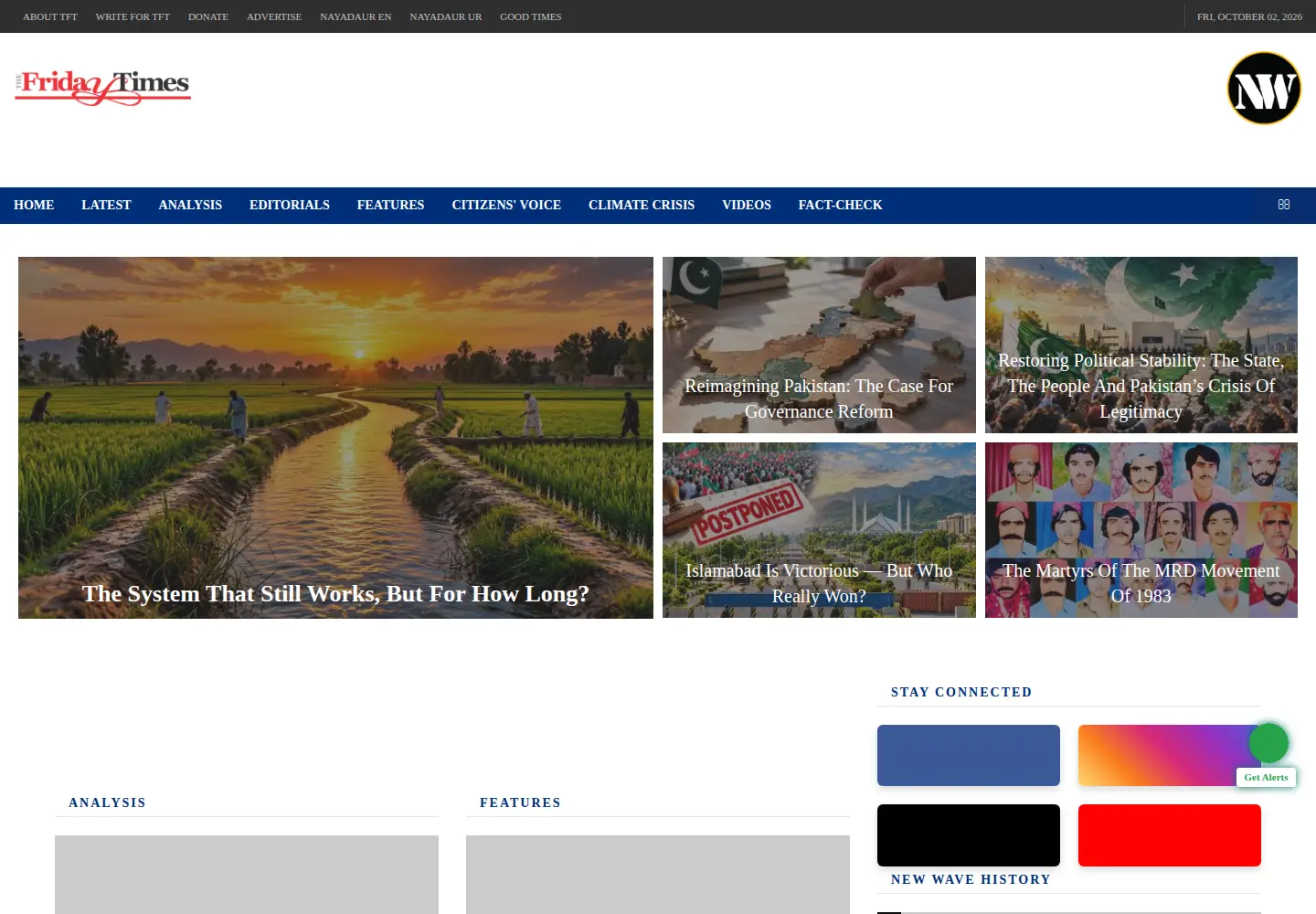
Task: Open the Videos section
Action: 747,206
